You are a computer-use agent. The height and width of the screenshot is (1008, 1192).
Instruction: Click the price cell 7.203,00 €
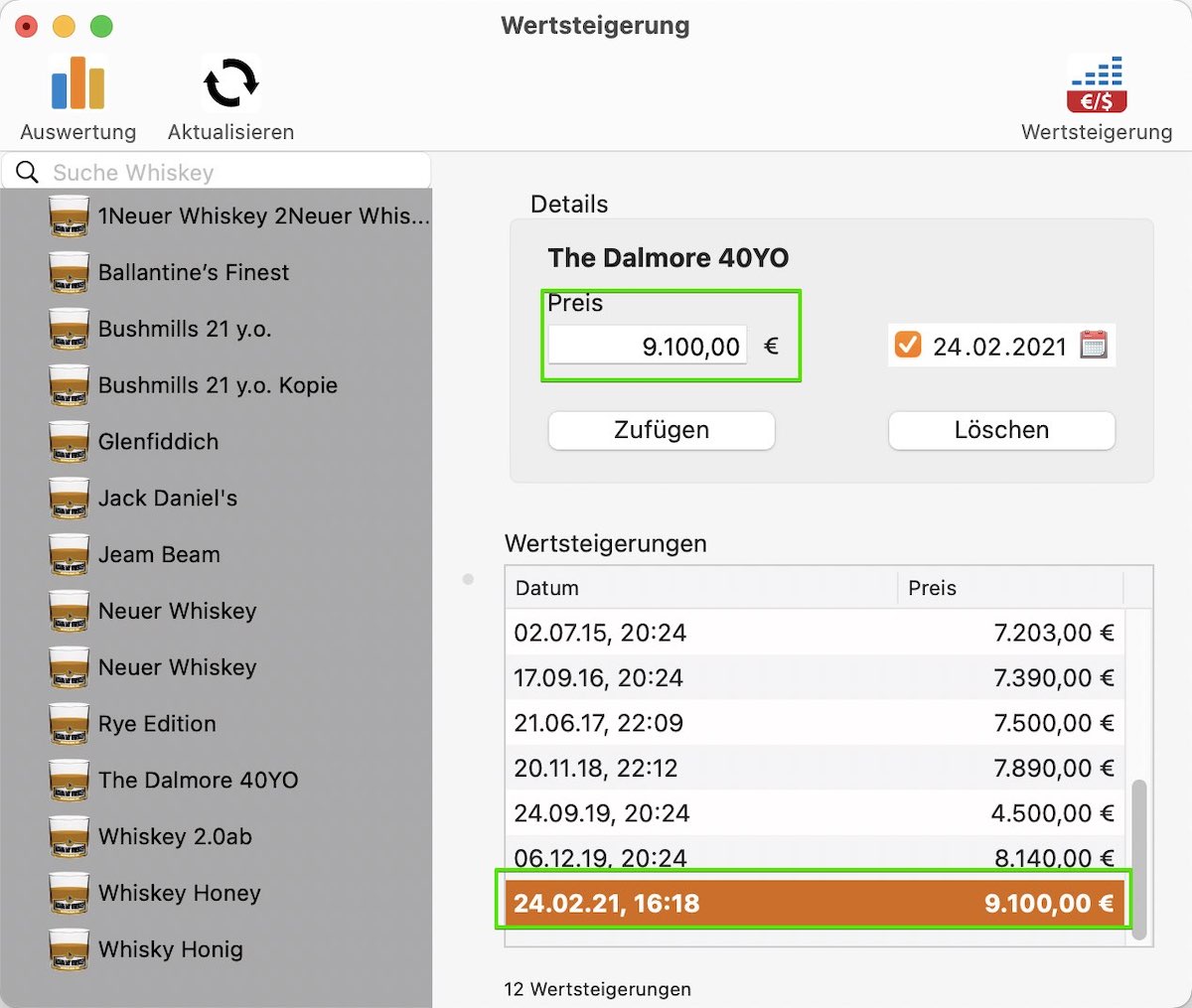coord(1054,633)
